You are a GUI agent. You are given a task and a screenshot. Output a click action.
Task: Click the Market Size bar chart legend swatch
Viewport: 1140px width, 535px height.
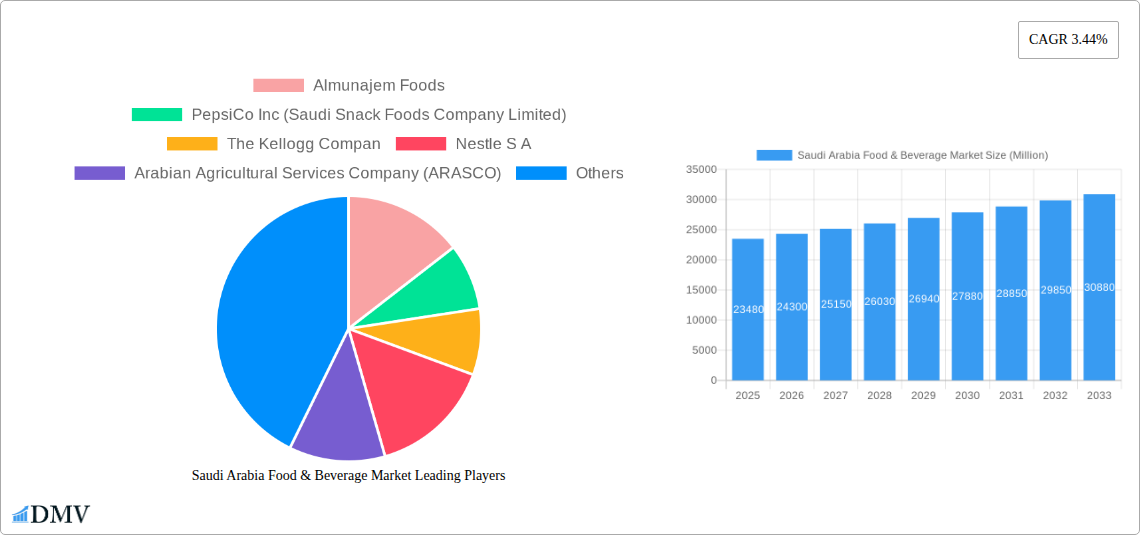tap(774, 155)
